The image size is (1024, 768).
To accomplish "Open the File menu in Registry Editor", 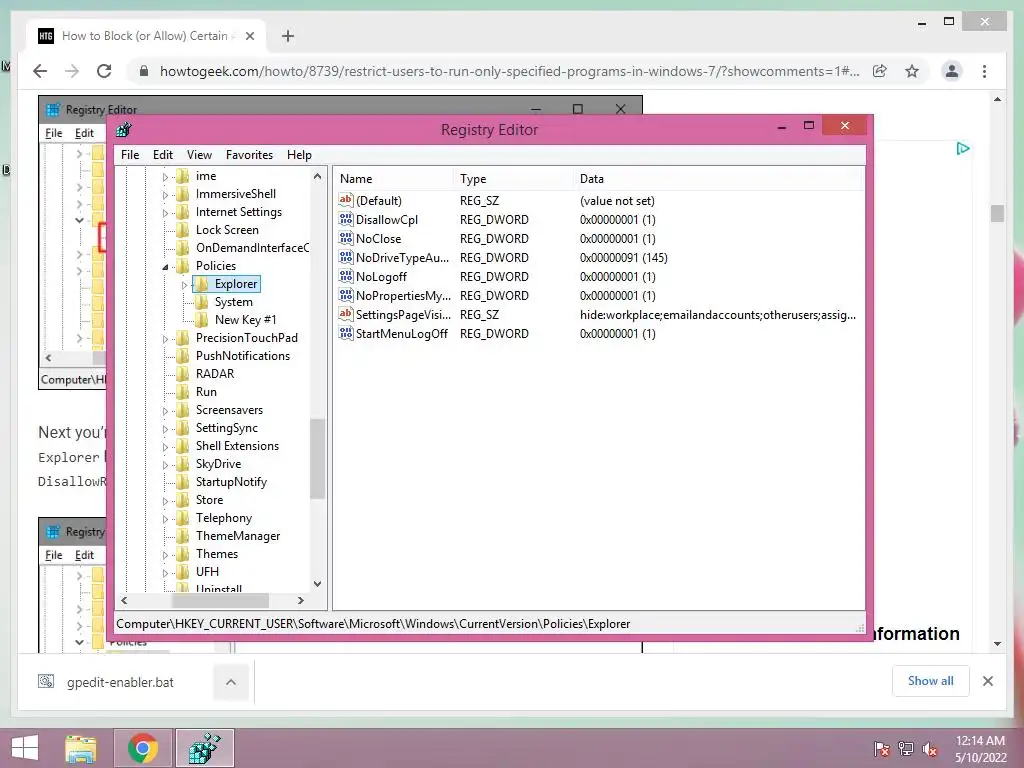I will point(130,155).
